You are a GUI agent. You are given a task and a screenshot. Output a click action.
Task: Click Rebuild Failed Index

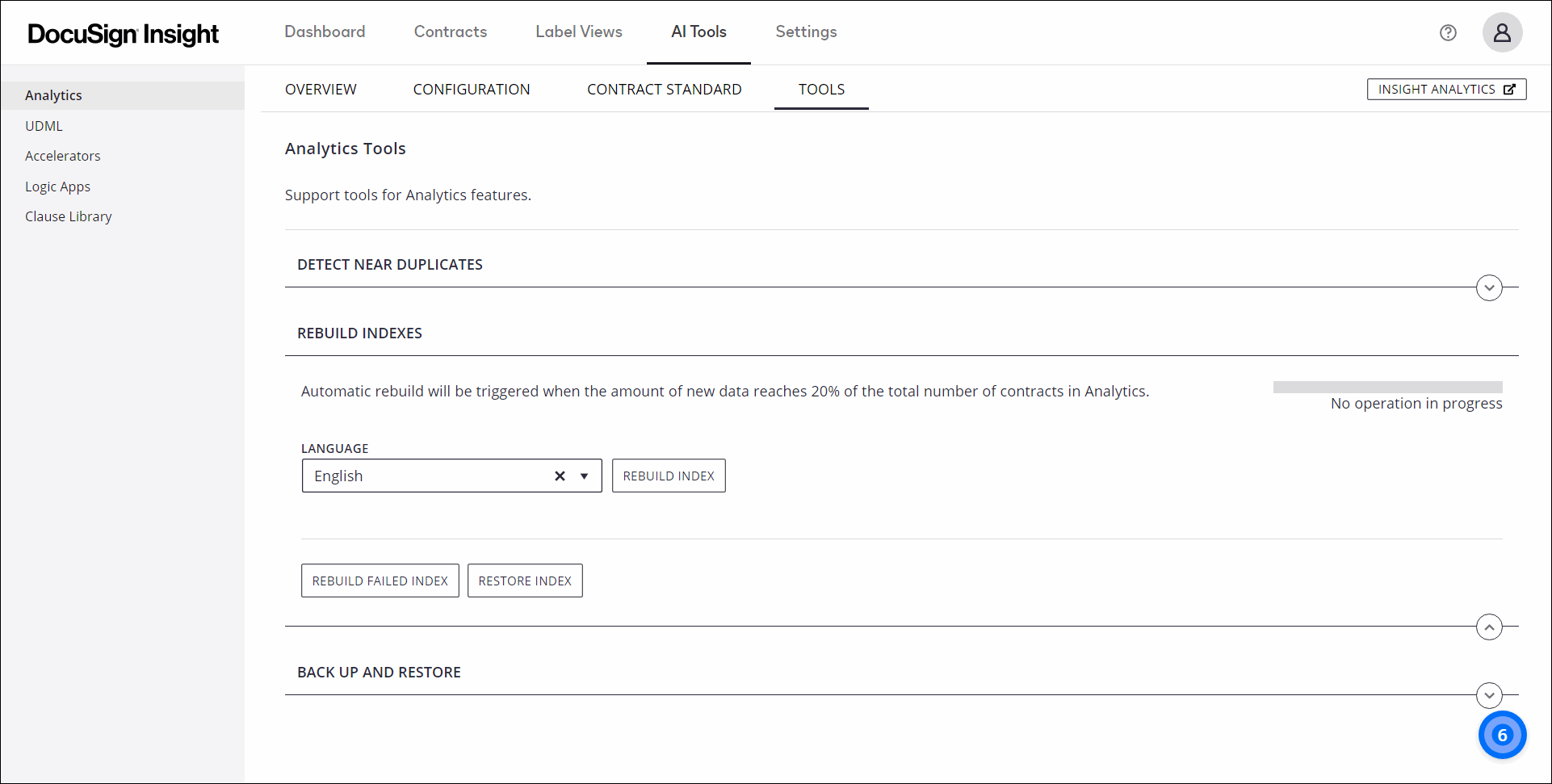click(x=380, y=581)
